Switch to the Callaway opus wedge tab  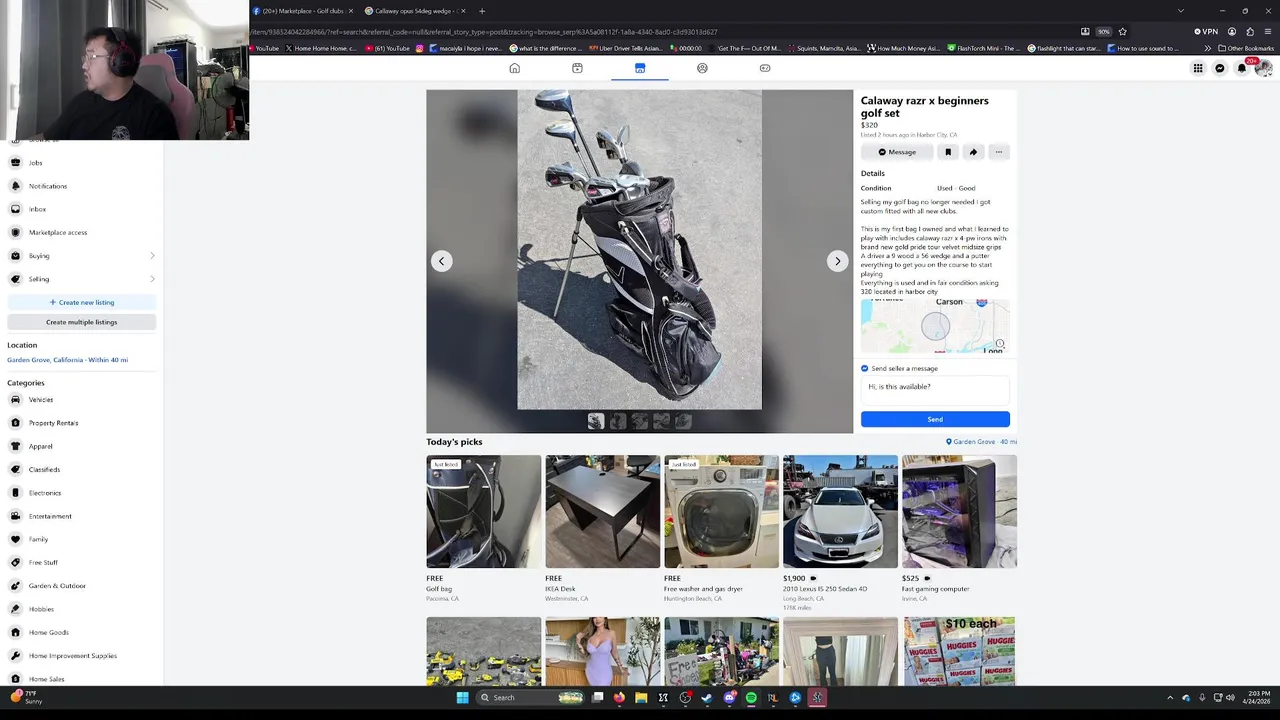point(414,11)
